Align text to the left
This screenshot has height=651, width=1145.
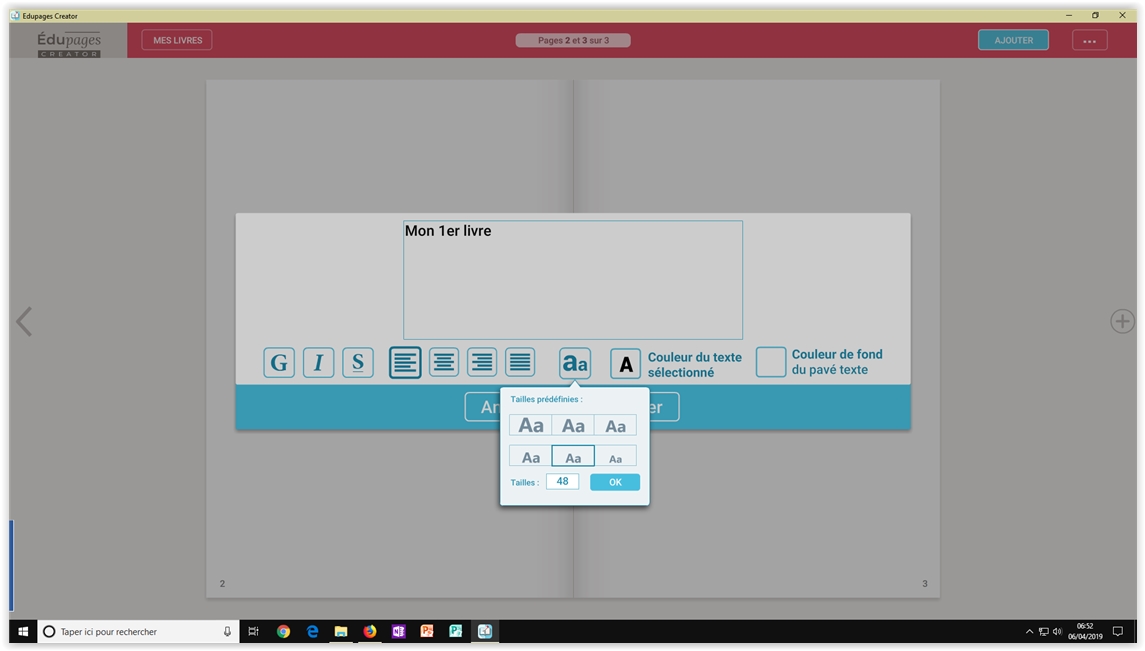tap(405, 362)
